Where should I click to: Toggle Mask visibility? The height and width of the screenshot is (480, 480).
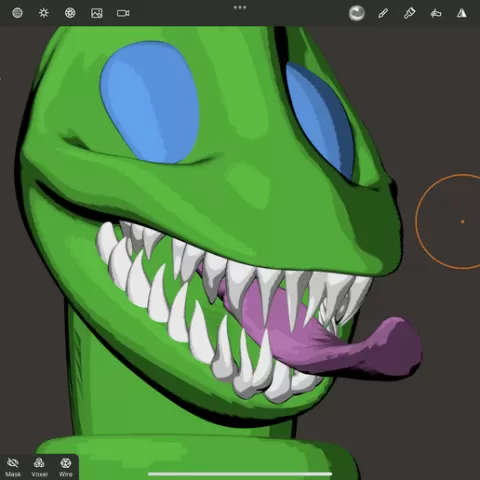13,467
